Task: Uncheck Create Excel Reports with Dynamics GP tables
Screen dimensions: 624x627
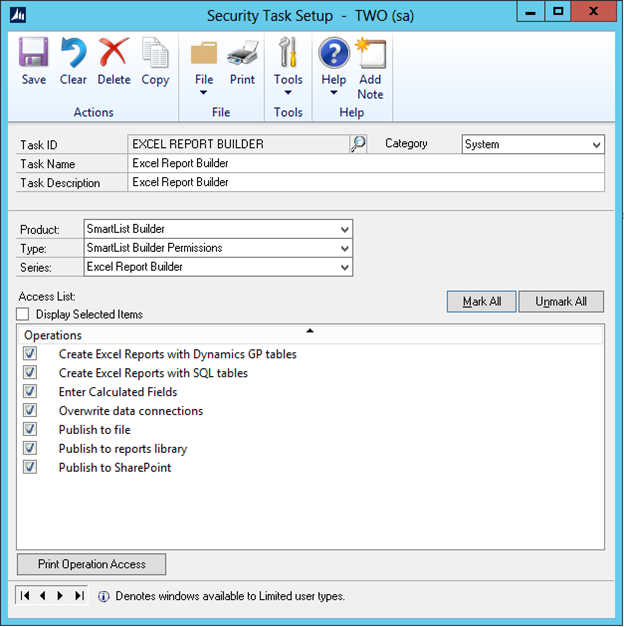Action: tap(30, 353)
